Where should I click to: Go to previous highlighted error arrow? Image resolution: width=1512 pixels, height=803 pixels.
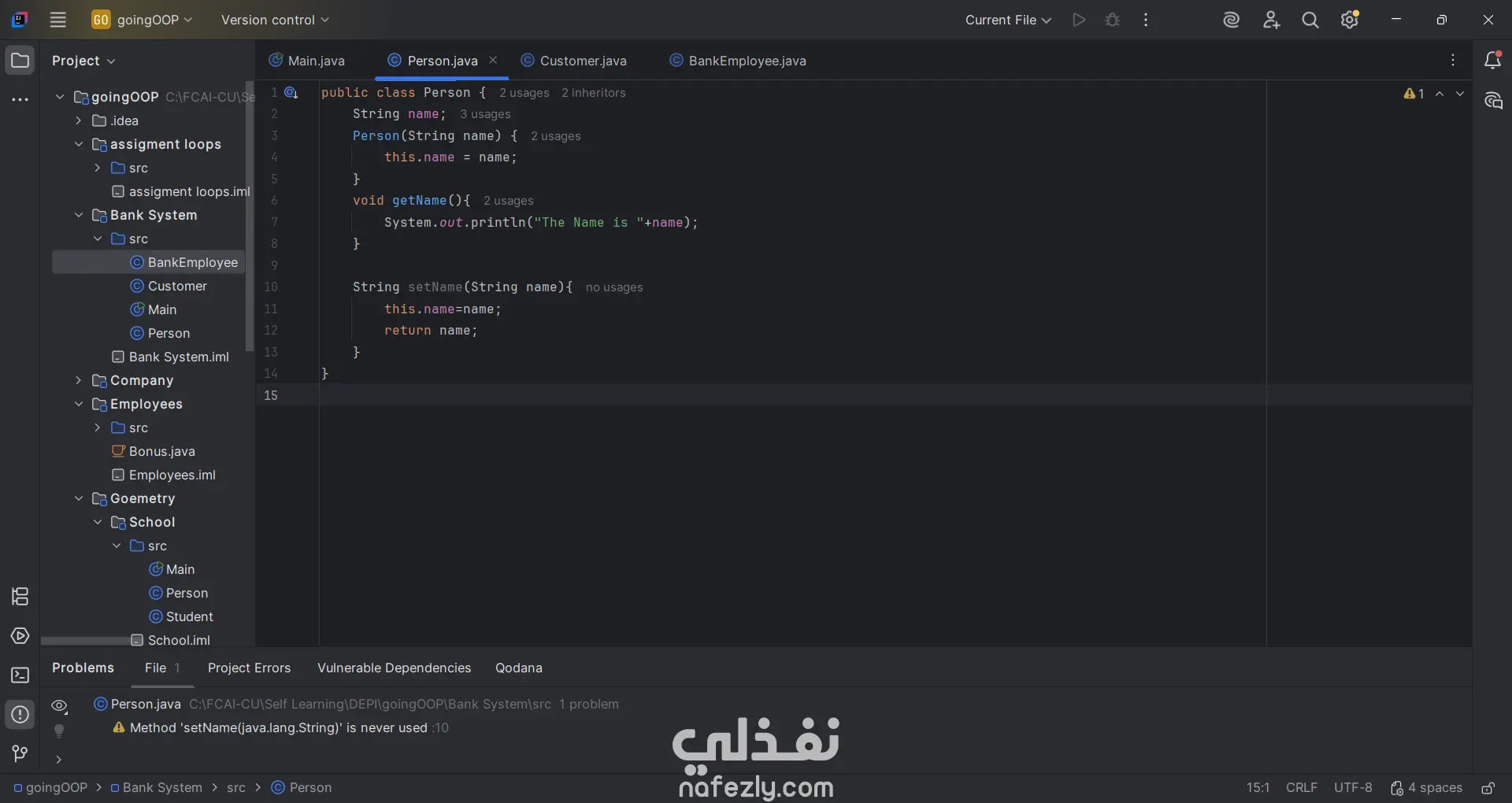(1440, 94)
